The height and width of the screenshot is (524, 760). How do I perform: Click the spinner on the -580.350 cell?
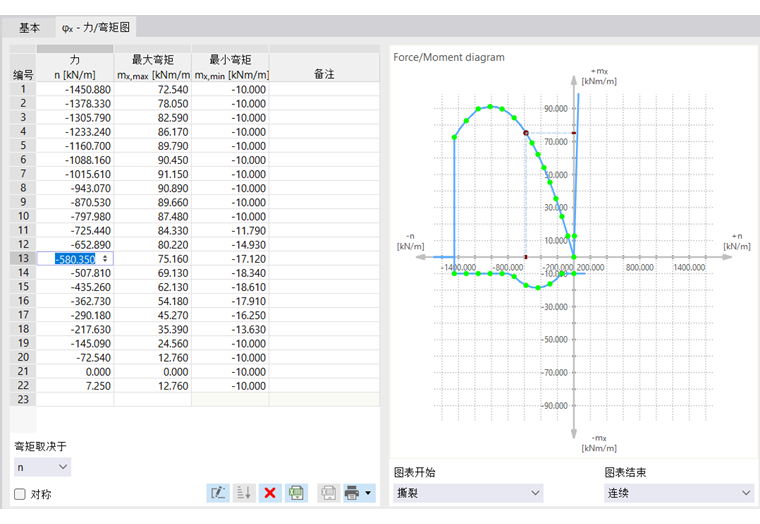[105, 258]
